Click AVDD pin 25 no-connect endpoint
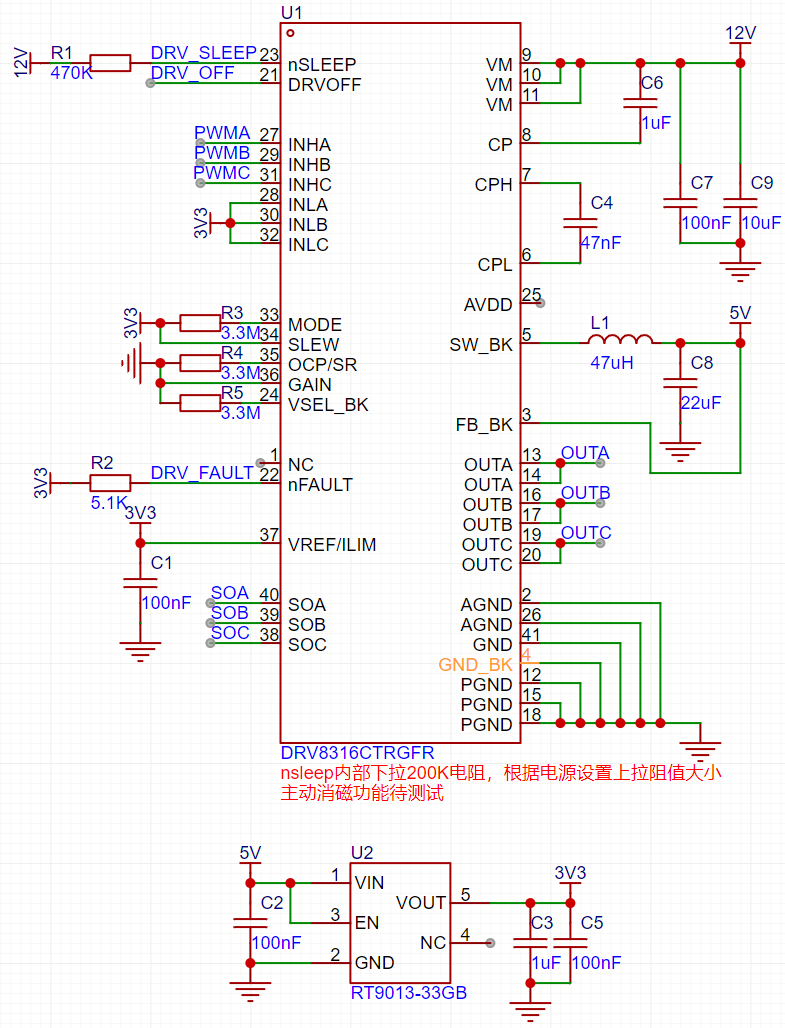The image size is (785, 1028). [x=540, y=303]
